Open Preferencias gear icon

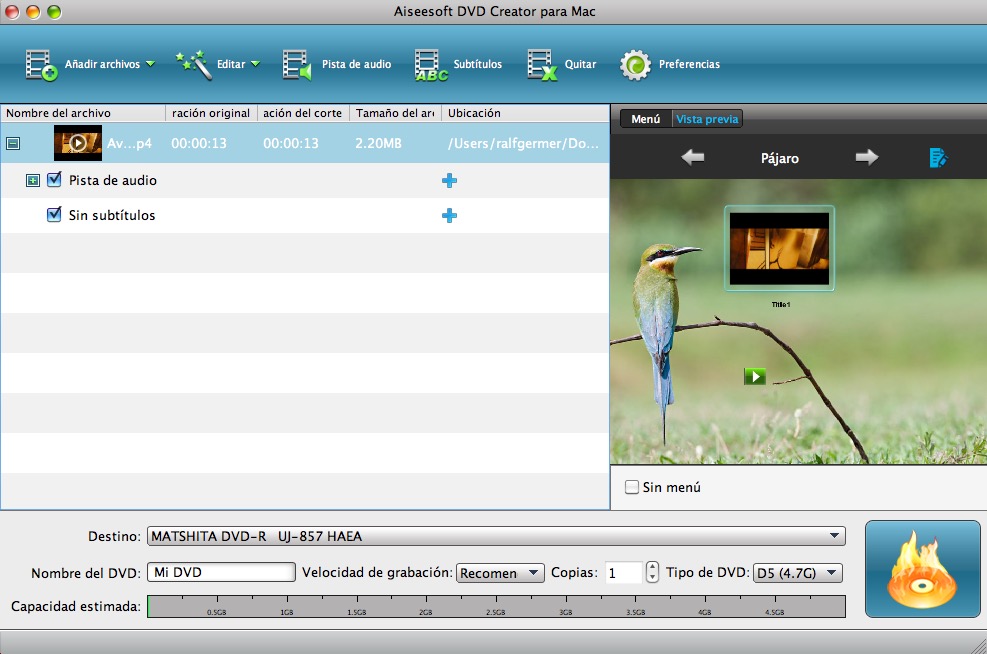click(x=635, y=65)
